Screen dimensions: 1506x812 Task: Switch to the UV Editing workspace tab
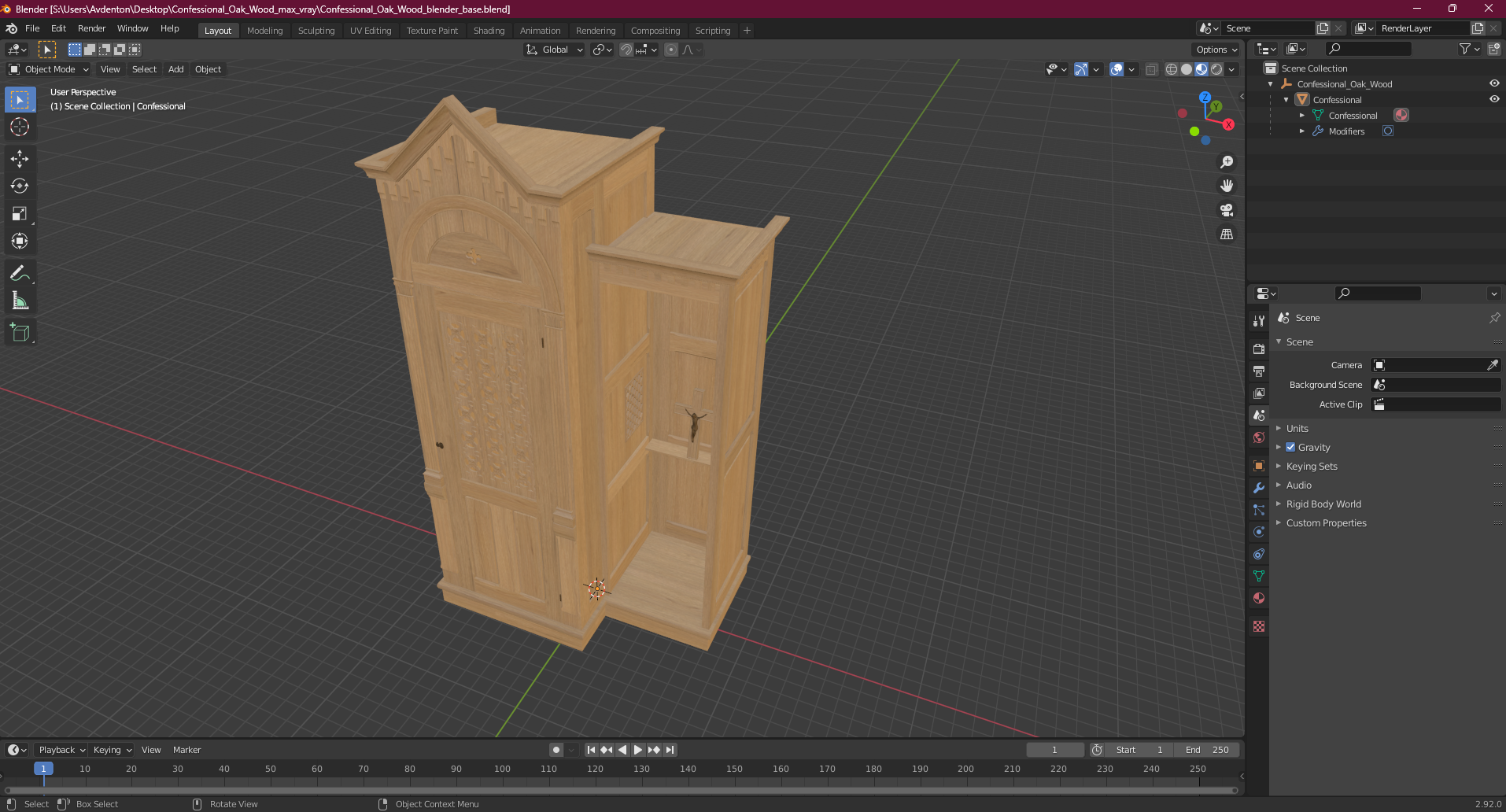[371, 31]
